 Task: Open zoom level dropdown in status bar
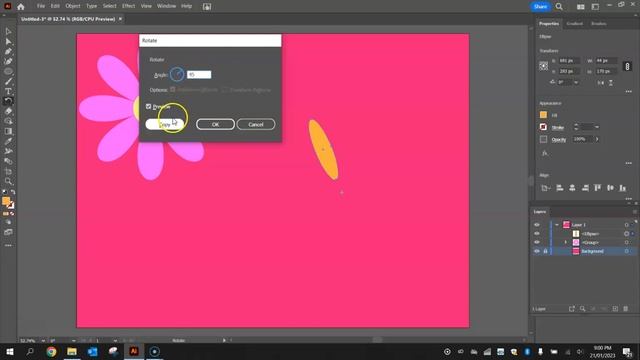click(x=43, y=340)
